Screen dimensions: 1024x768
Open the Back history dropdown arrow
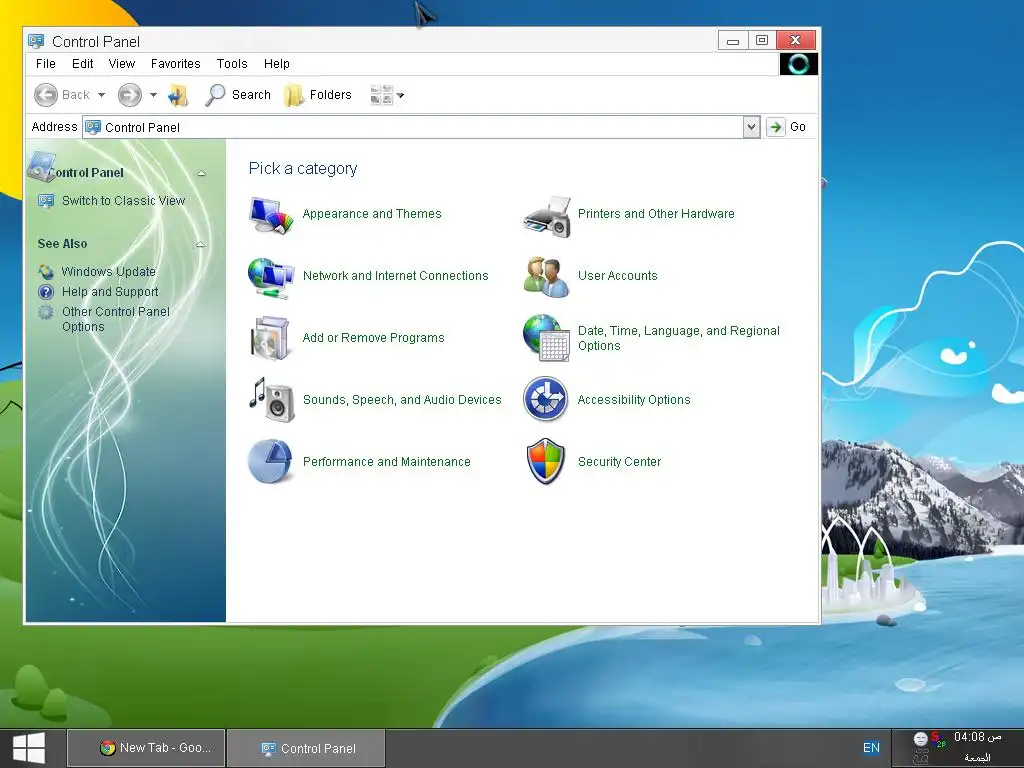pos(101,95)
